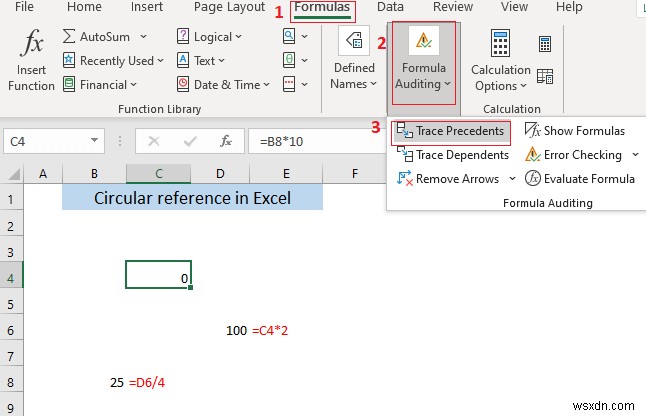Click the formula bar Enter checkmark icon
Screen dimensions: 646x416
(190, 141)
